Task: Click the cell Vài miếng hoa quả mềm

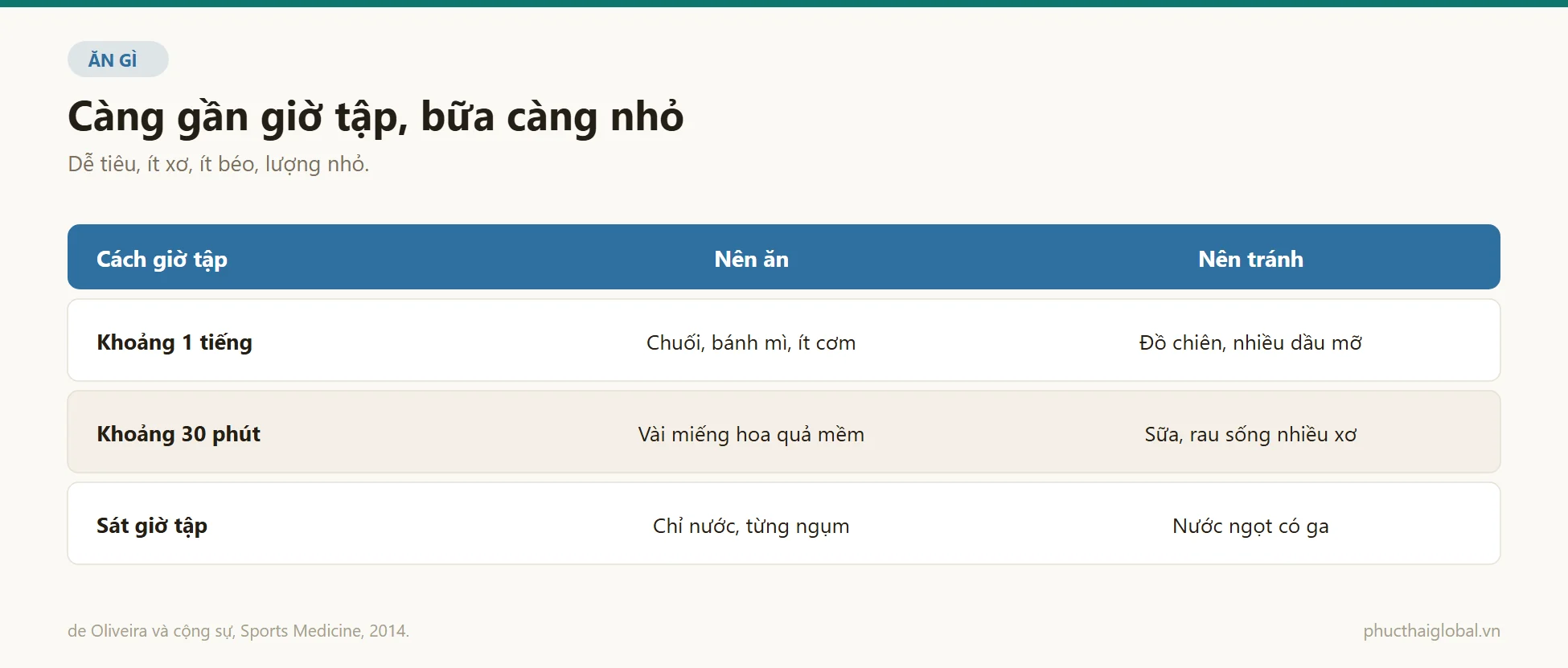Action: click(x=751, y=434)
